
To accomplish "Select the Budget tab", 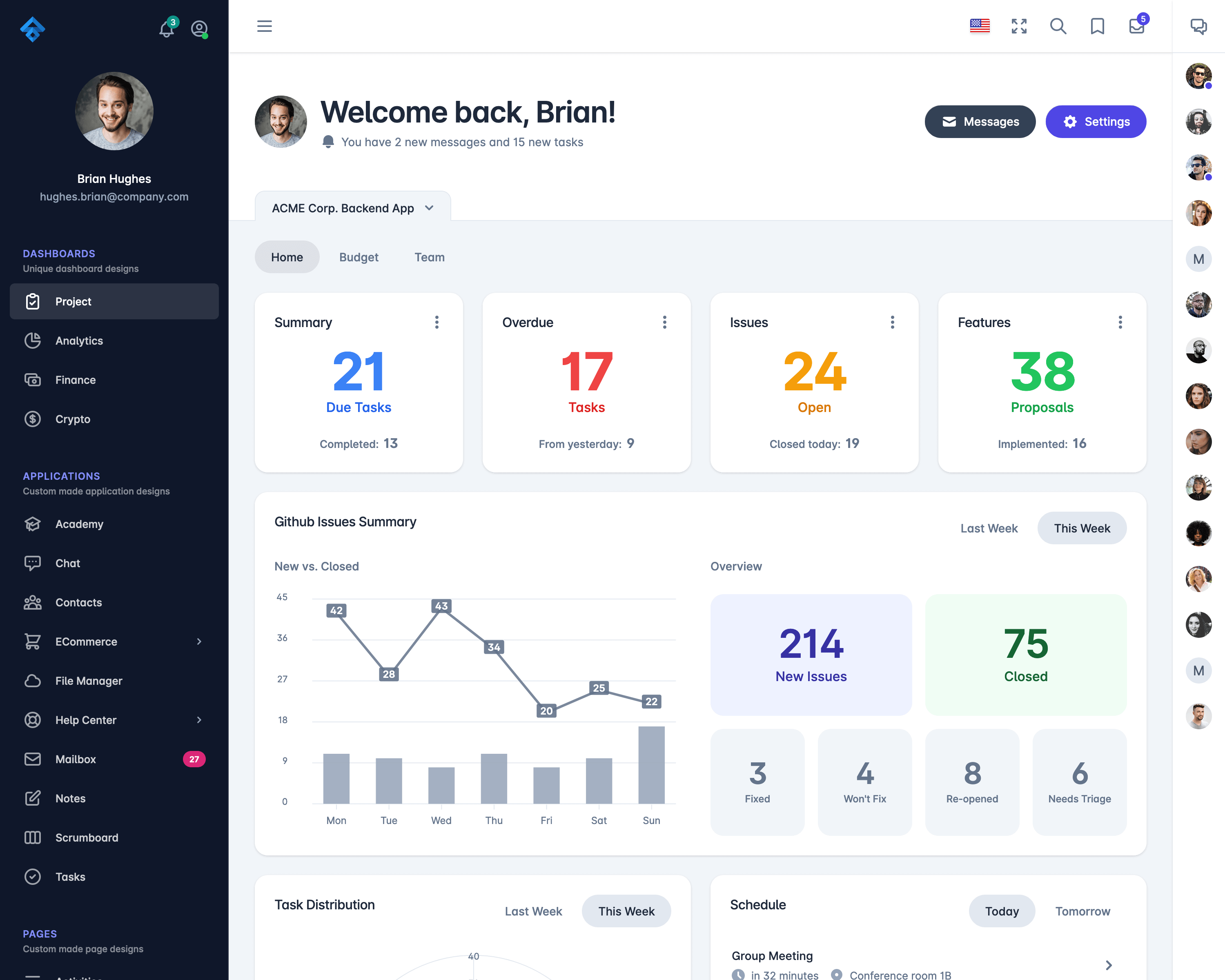I will (x=358, y=257).
